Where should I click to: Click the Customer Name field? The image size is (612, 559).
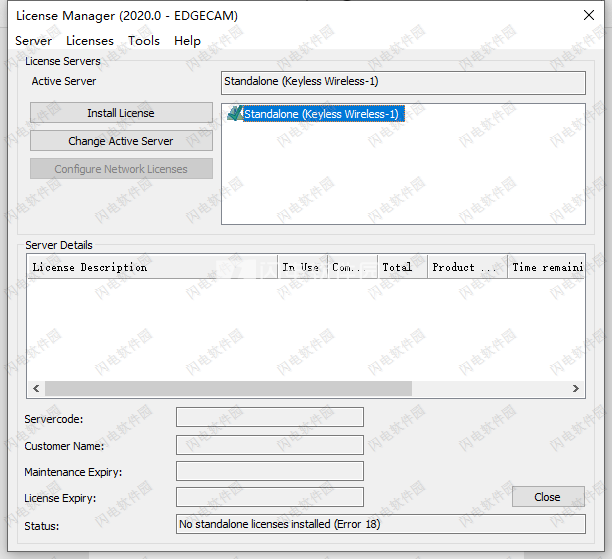tap(270, 445)
